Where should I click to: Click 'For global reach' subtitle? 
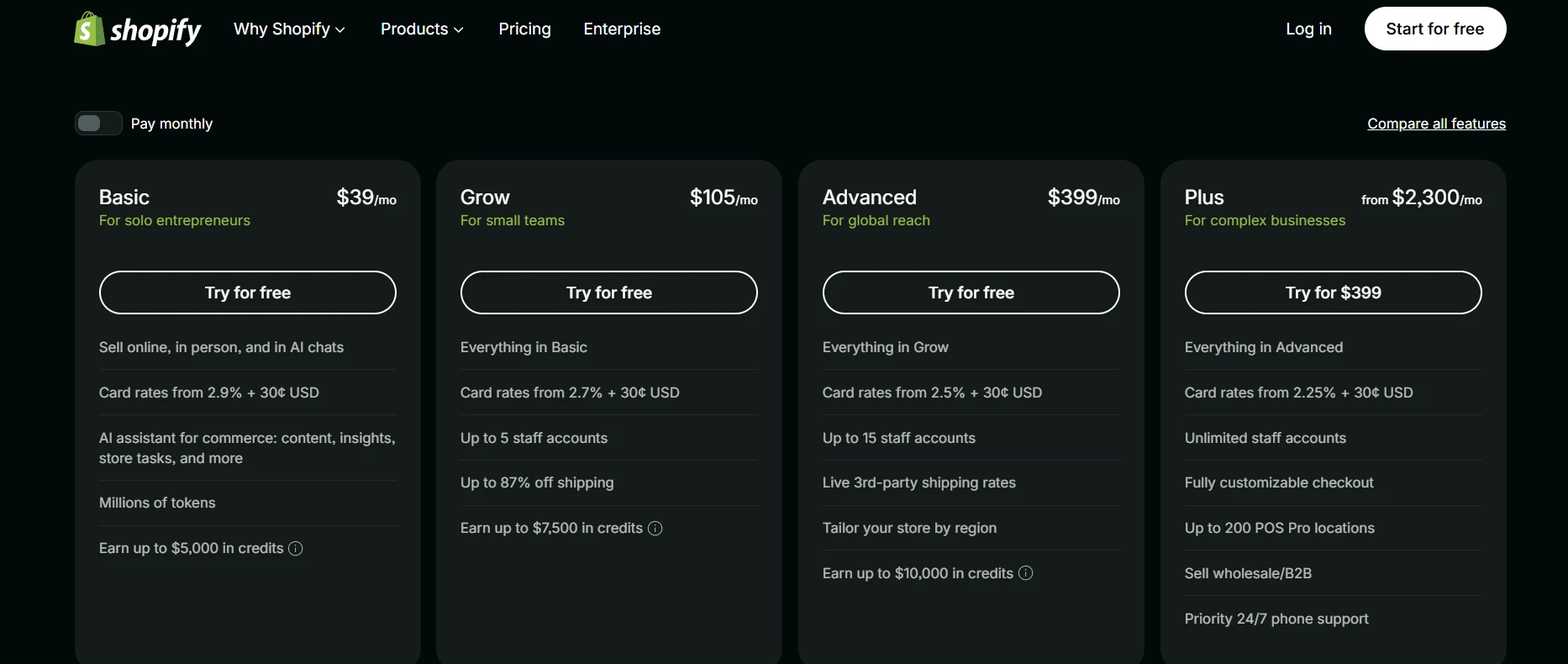coord(876,220)
